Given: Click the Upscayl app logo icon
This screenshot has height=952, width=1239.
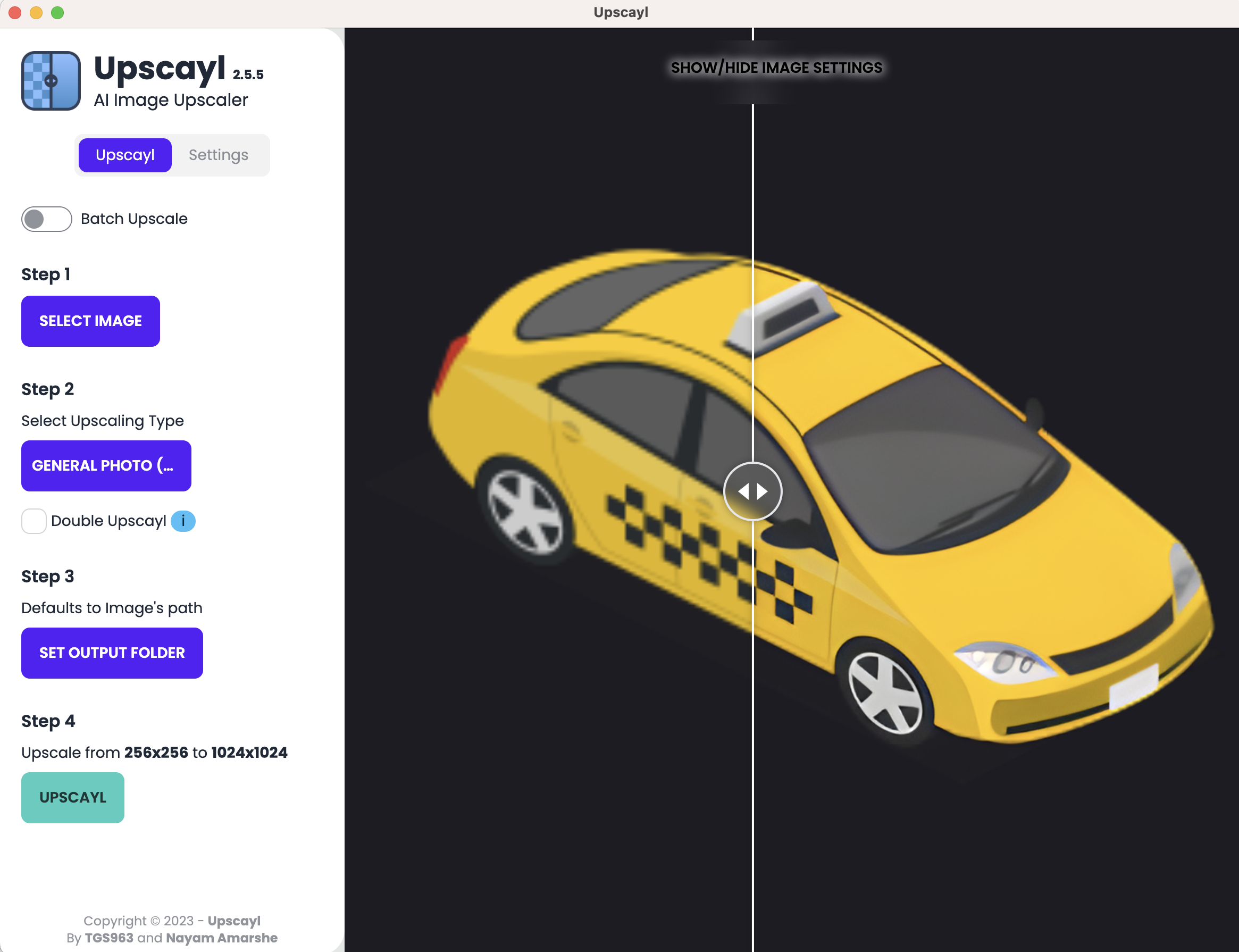Looking at the screenshot, I should 51,80.
